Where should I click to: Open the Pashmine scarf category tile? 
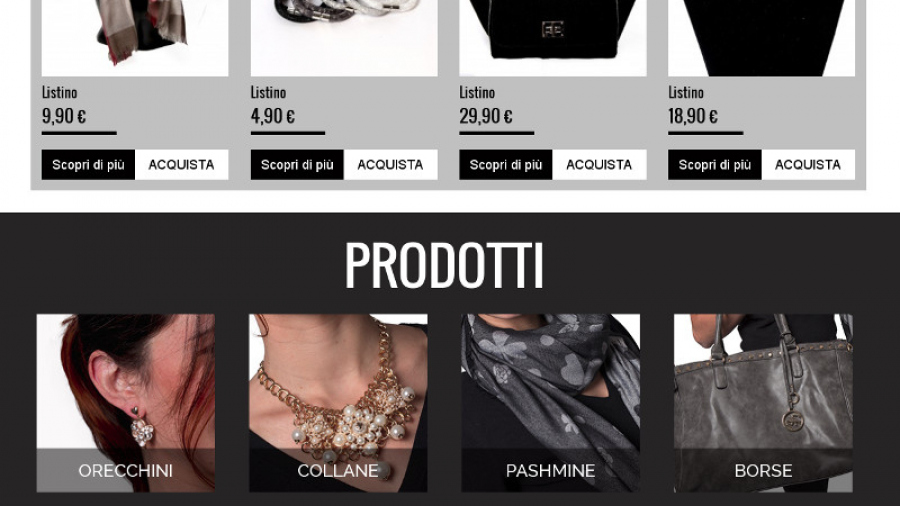point(550,403)
